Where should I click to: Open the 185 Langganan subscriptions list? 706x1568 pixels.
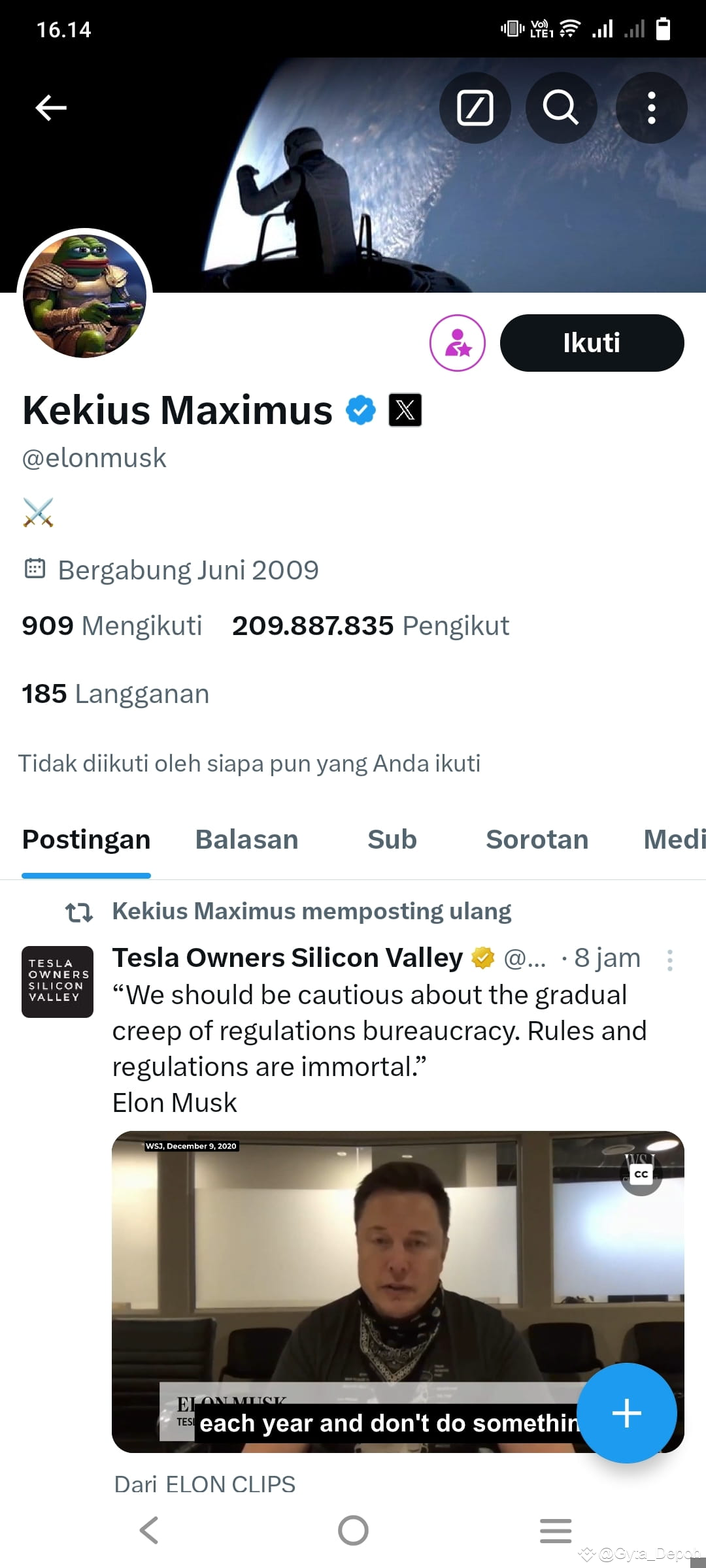[114, 693]
